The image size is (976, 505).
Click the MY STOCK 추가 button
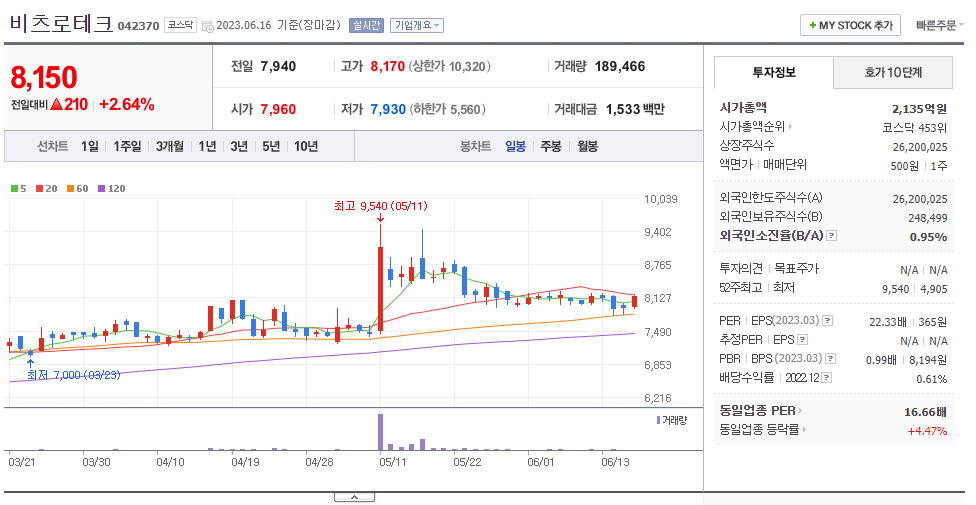(850, 26)
